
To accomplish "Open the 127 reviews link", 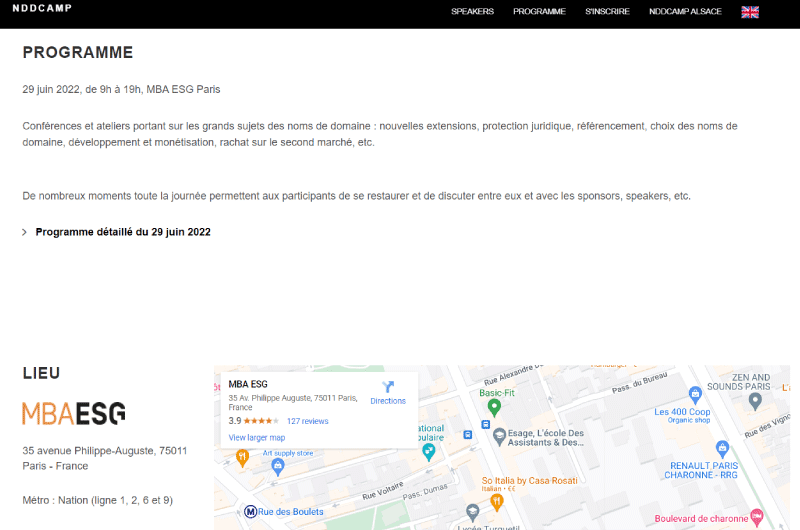I will (x=308, y=421).
